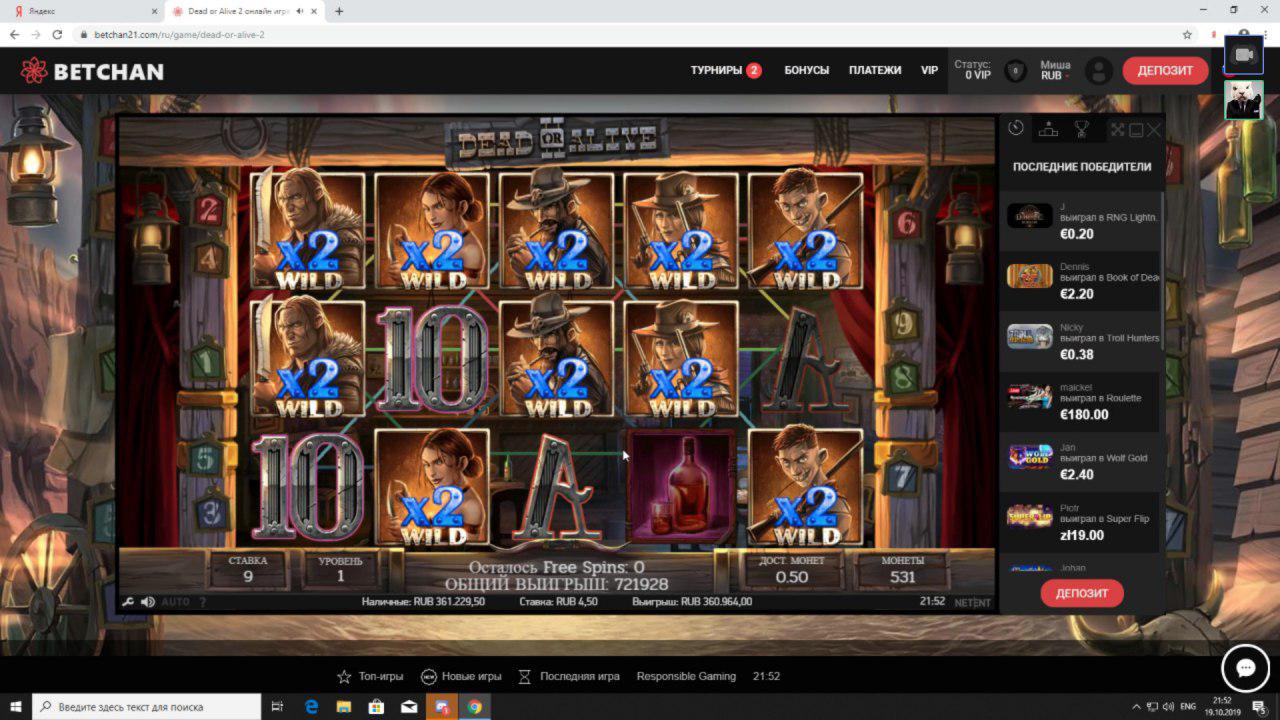Viewport: 1280px width, 720px height.
Task: Open Новые игры link
Action: click(461, 676)
